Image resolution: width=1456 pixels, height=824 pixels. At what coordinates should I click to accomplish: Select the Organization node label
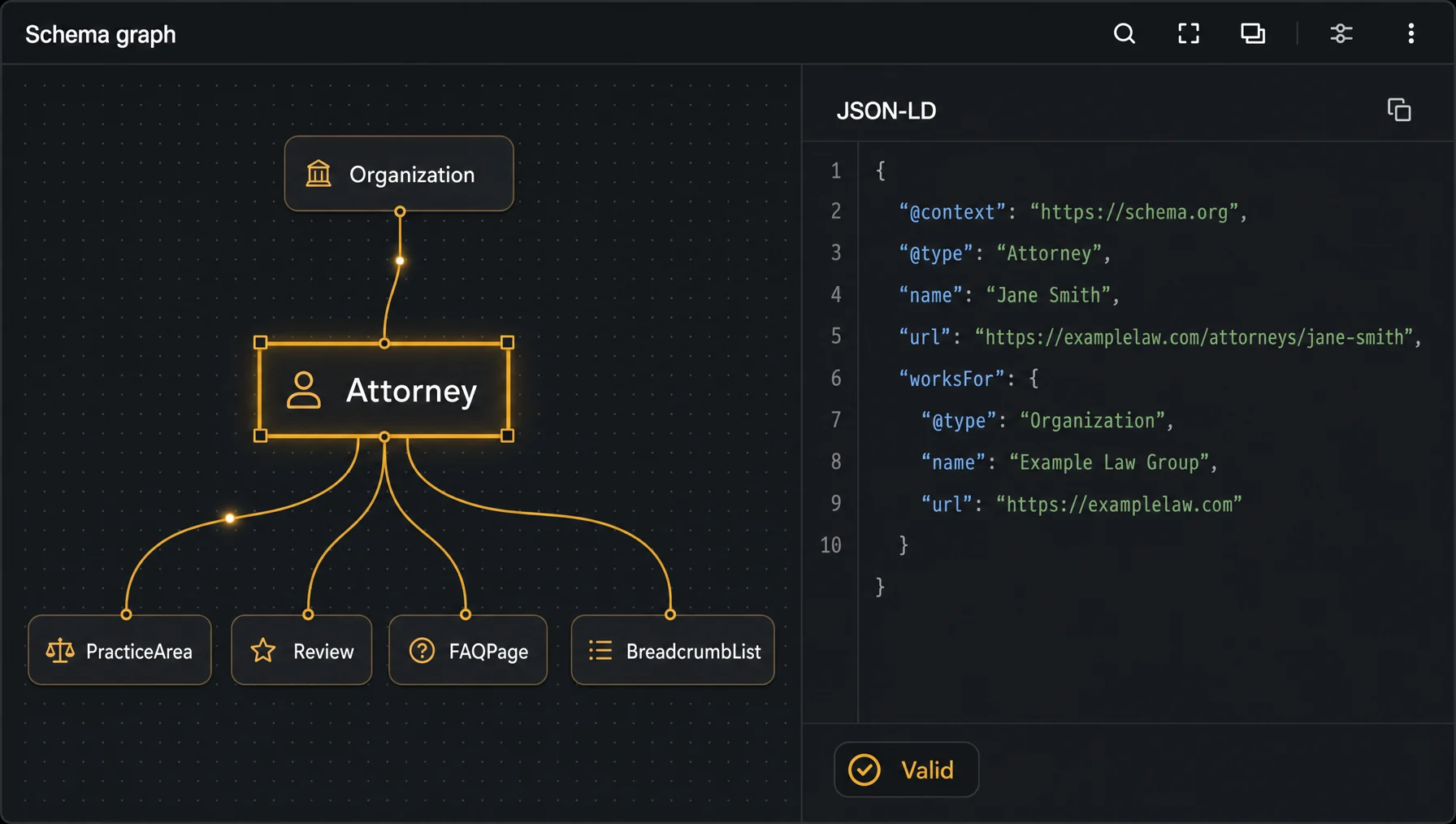pyautogui.click(x=412, y=175)
